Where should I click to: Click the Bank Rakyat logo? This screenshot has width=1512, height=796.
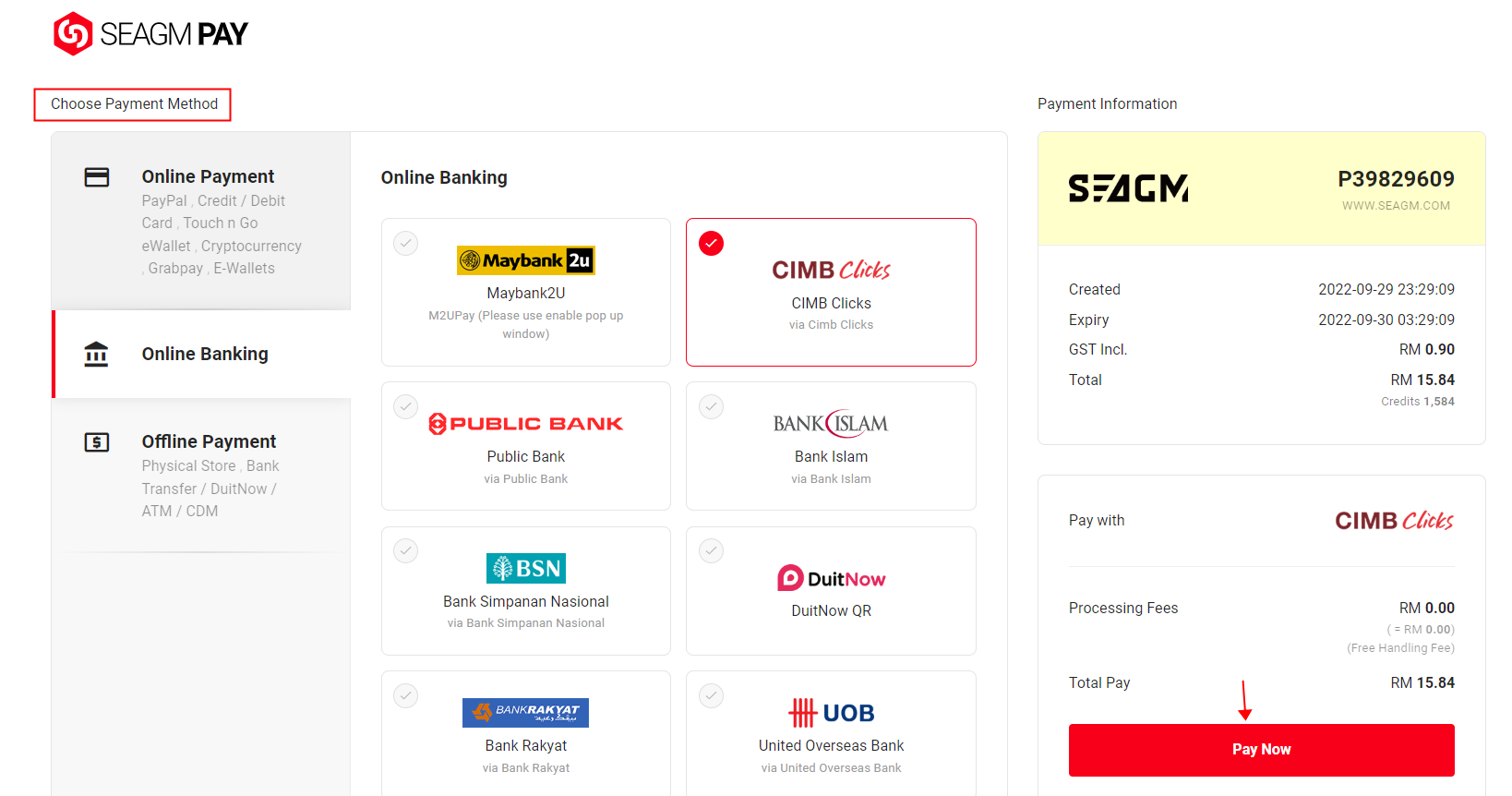pyautogui.click(x=525, y=712)
